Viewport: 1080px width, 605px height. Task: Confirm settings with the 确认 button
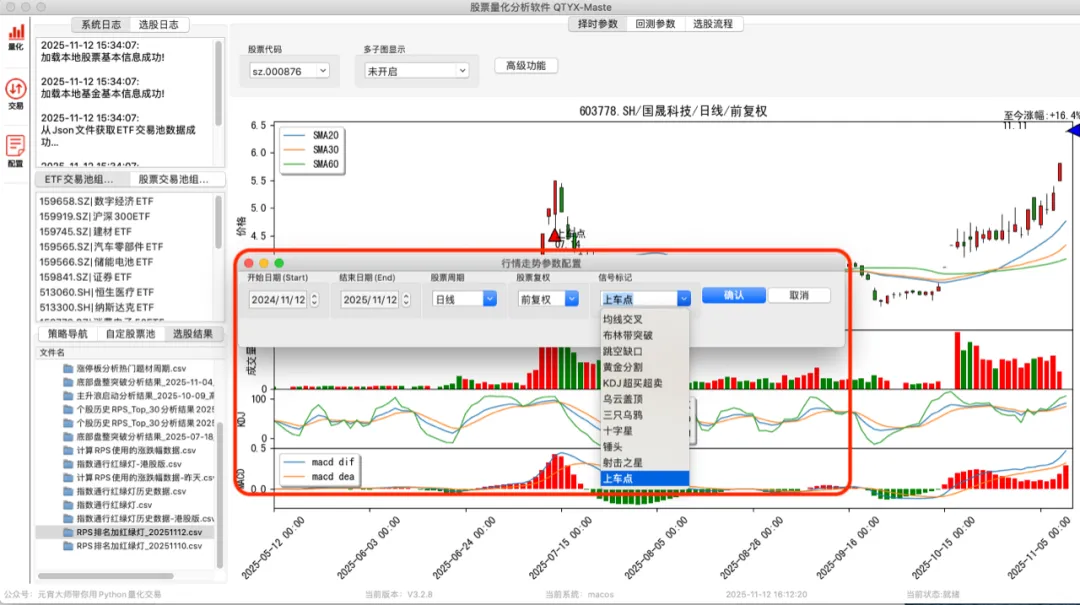(x=734, y=295)
